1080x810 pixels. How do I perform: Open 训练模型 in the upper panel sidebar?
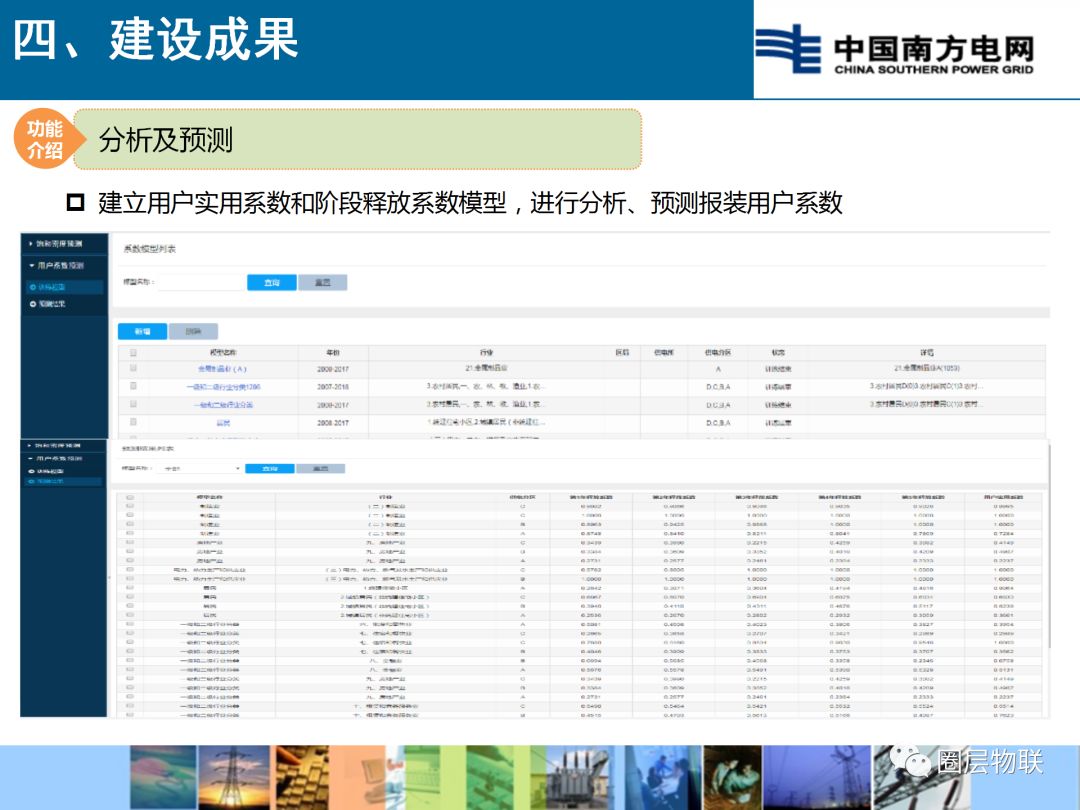(x=65, y=287)
